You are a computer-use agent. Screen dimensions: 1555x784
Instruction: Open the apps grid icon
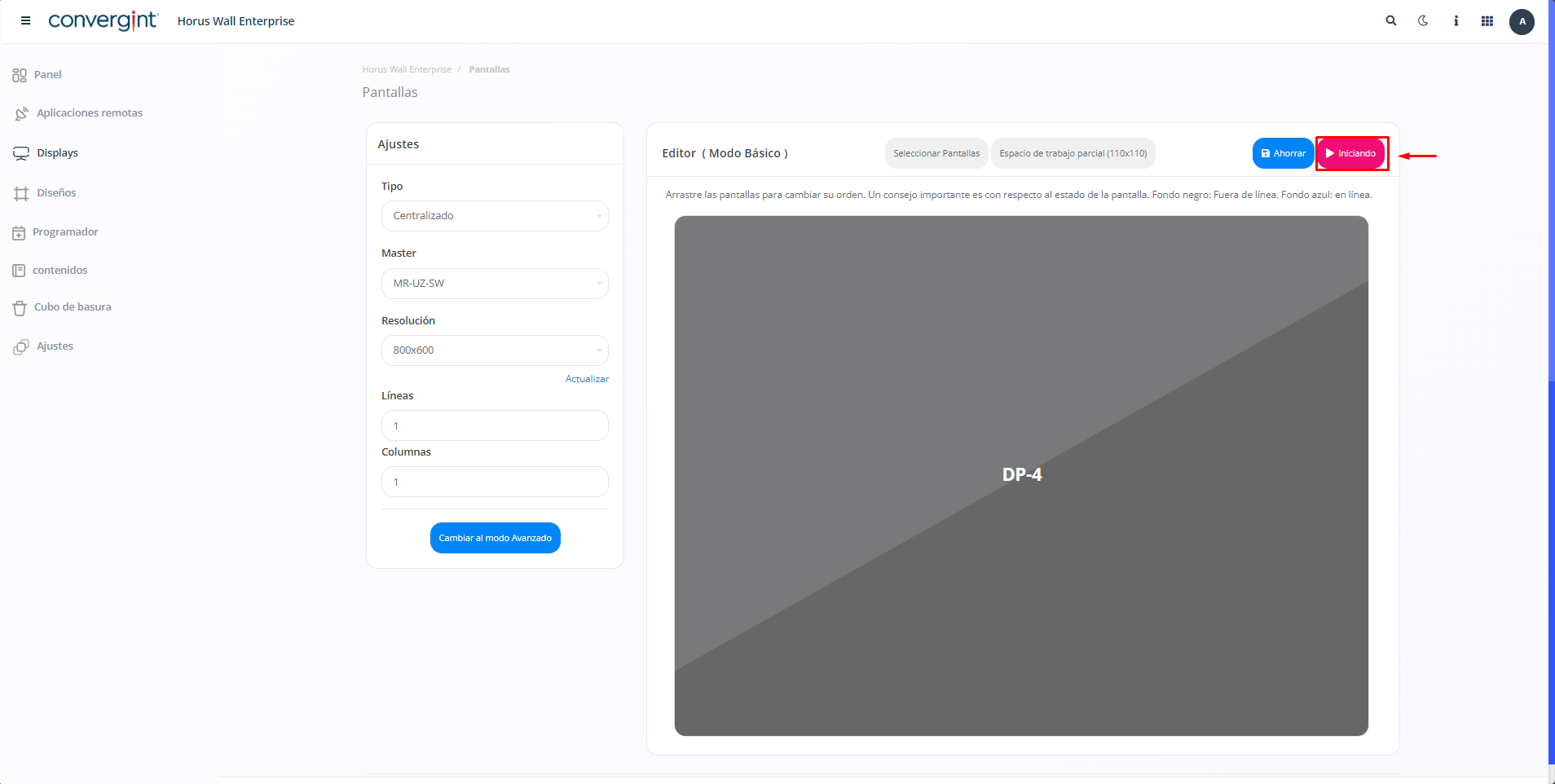coord(1487,21)
